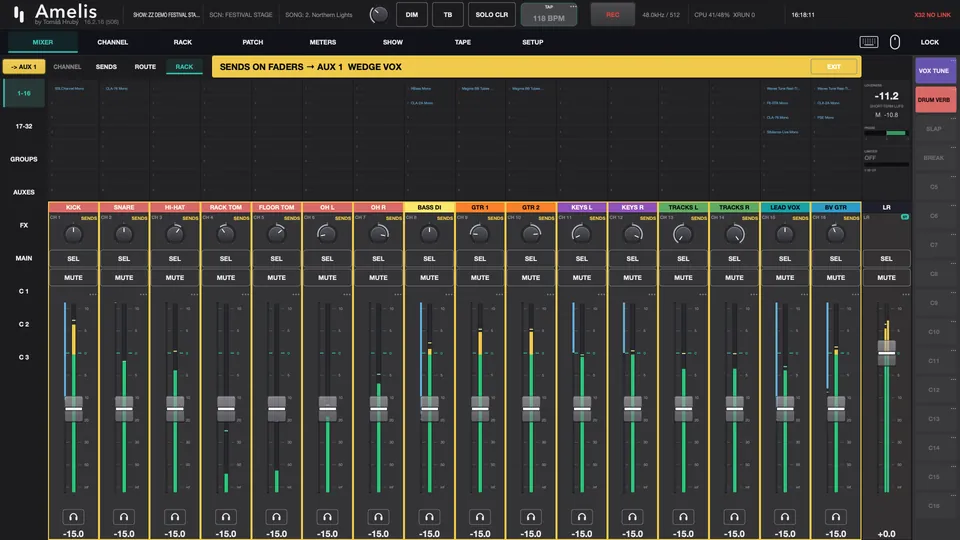This screenshot has height=540, width=960.
Task: Open the SNARE channel three-dot menu
Action: (143, 294)
